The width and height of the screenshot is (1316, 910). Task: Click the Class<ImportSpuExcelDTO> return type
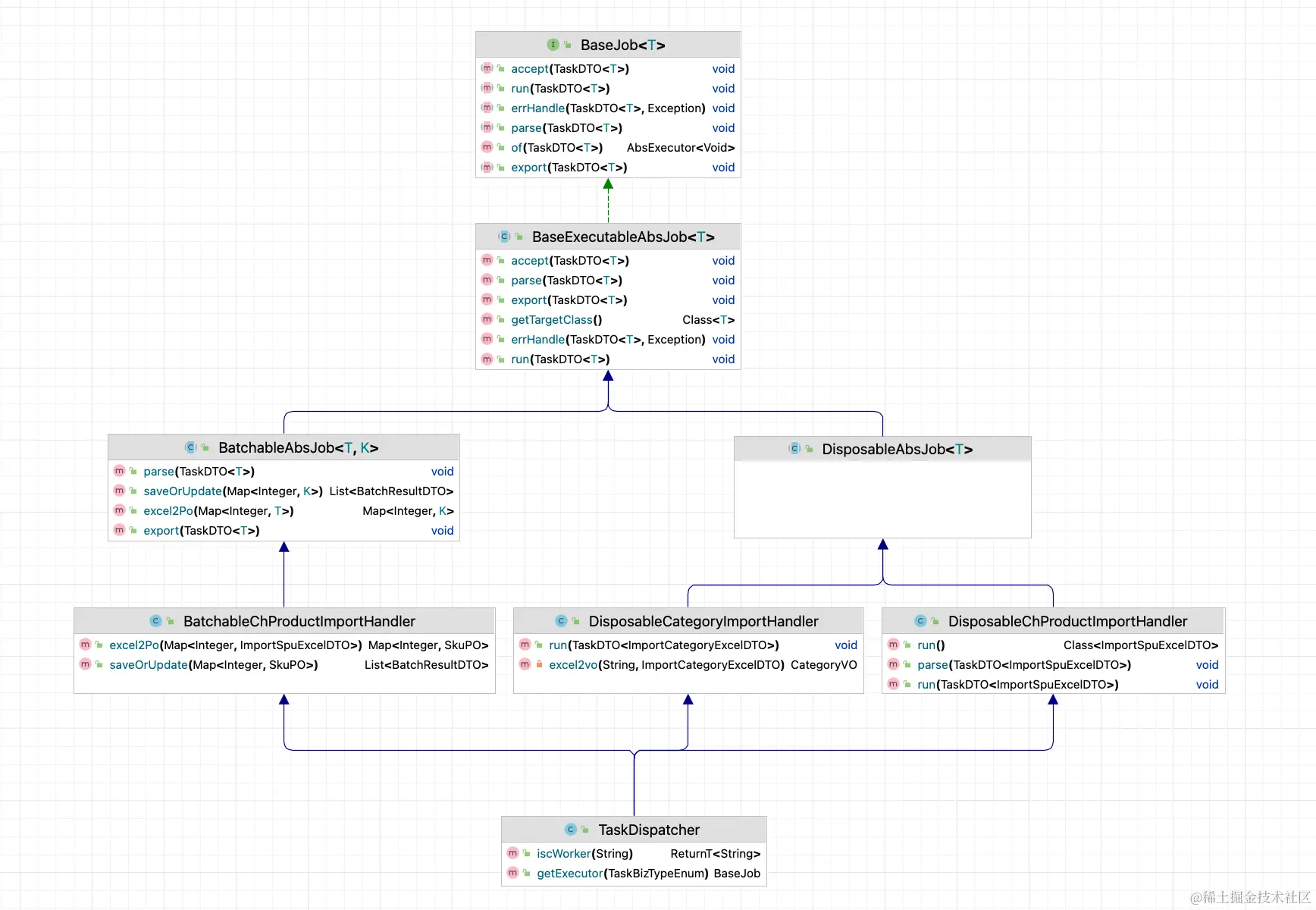(1141, 645)
